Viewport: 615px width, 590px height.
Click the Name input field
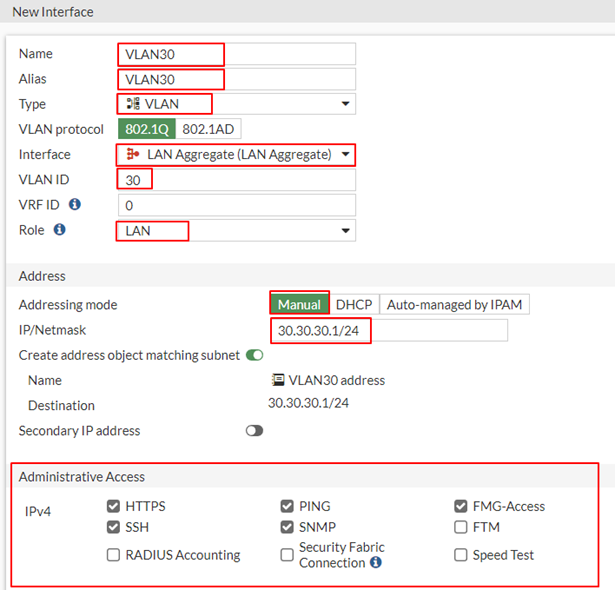click(237, 54)
